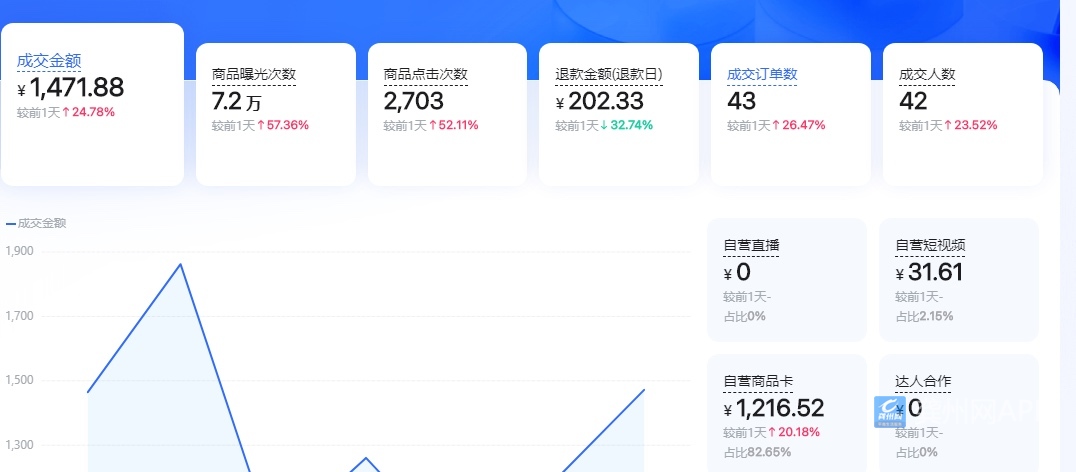Viewport: 1076px width, 472px height.
Task: Click the highest peak on the line chart
Action: 180,264
